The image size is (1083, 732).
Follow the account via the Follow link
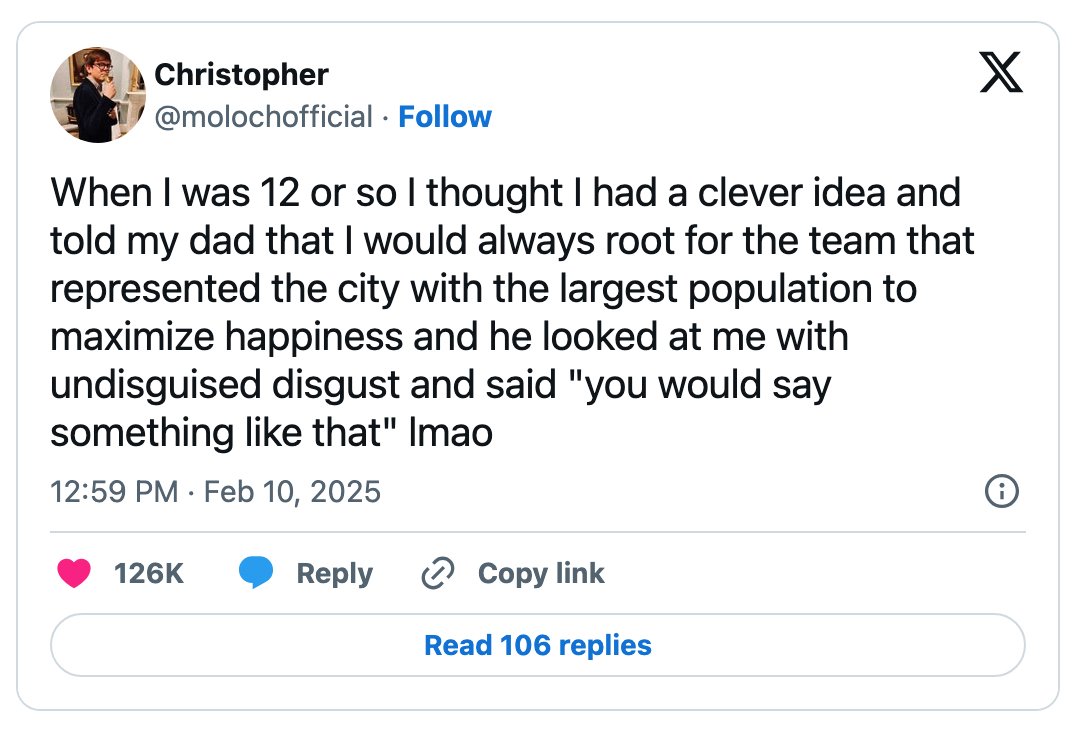[445, 117]
